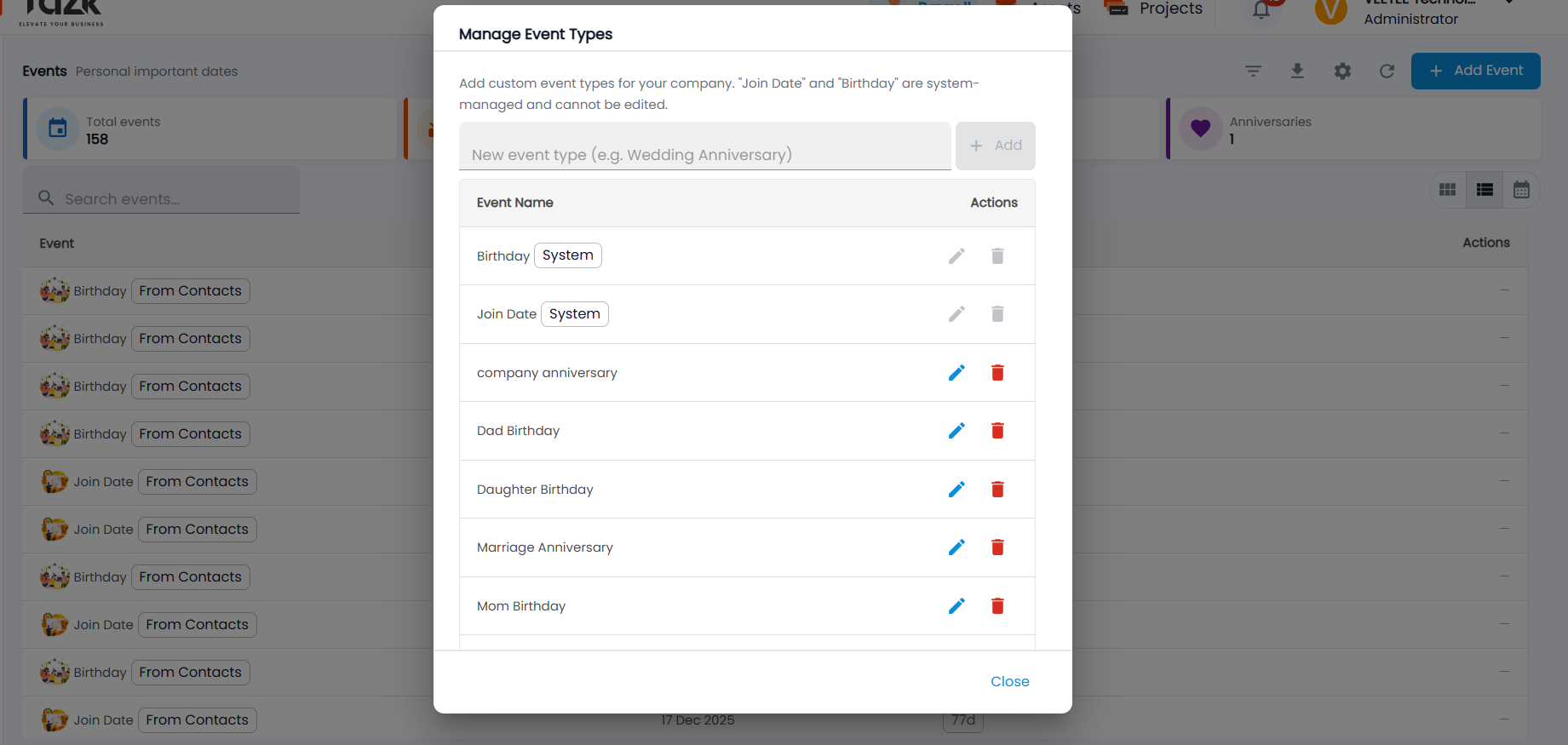This screenshot has width=1568, height=745.
Task: Edit the Daughter Birthday event type
Action: 956,490
